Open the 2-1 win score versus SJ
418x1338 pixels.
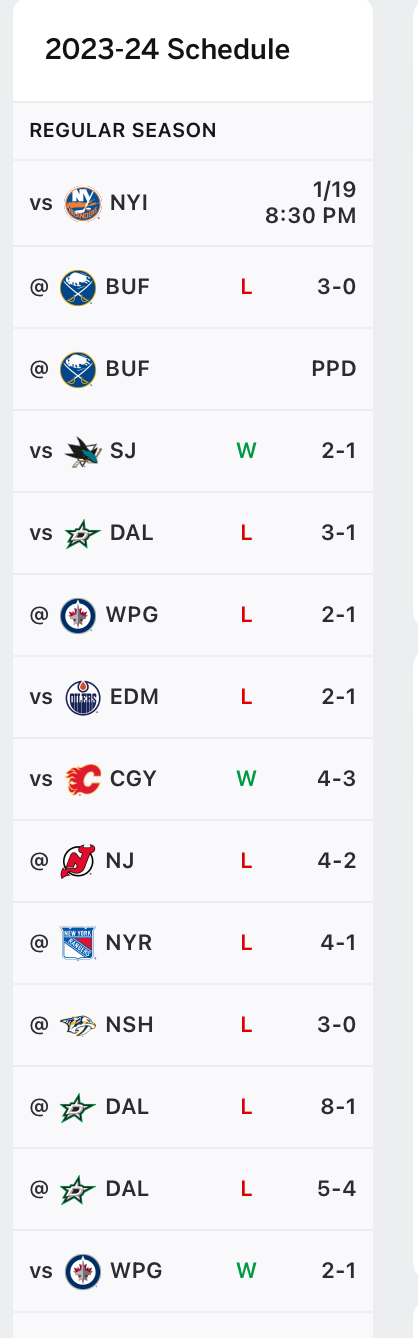tap(338, 450)
